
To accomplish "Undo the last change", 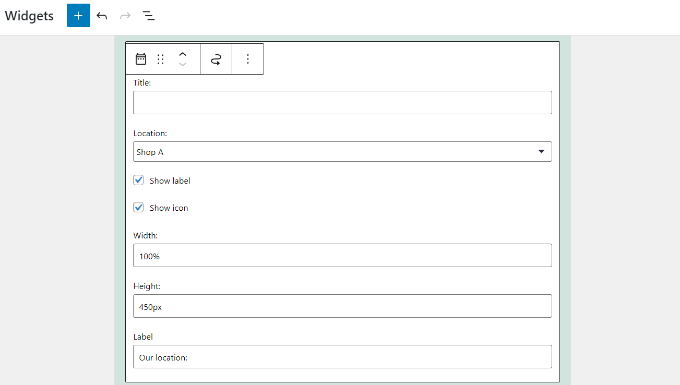I will (102, 16).
